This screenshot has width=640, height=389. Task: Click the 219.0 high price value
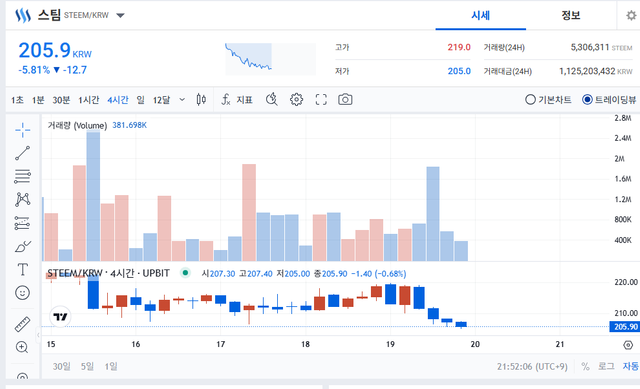459,47
